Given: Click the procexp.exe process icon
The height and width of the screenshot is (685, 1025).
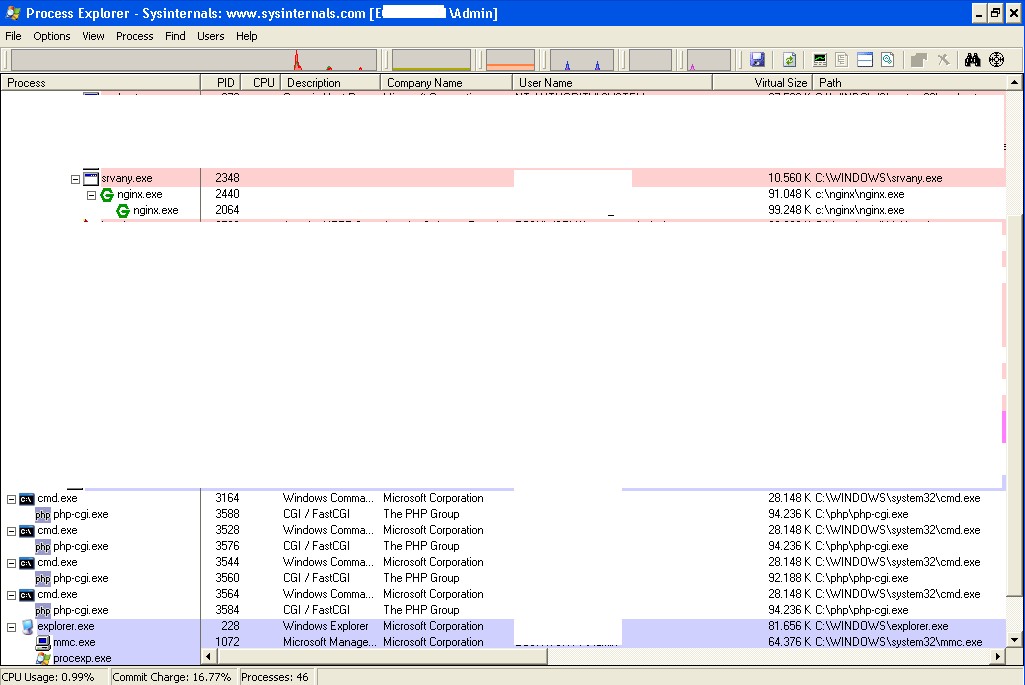Looking at the screenshot, I should tap(43, 658).
